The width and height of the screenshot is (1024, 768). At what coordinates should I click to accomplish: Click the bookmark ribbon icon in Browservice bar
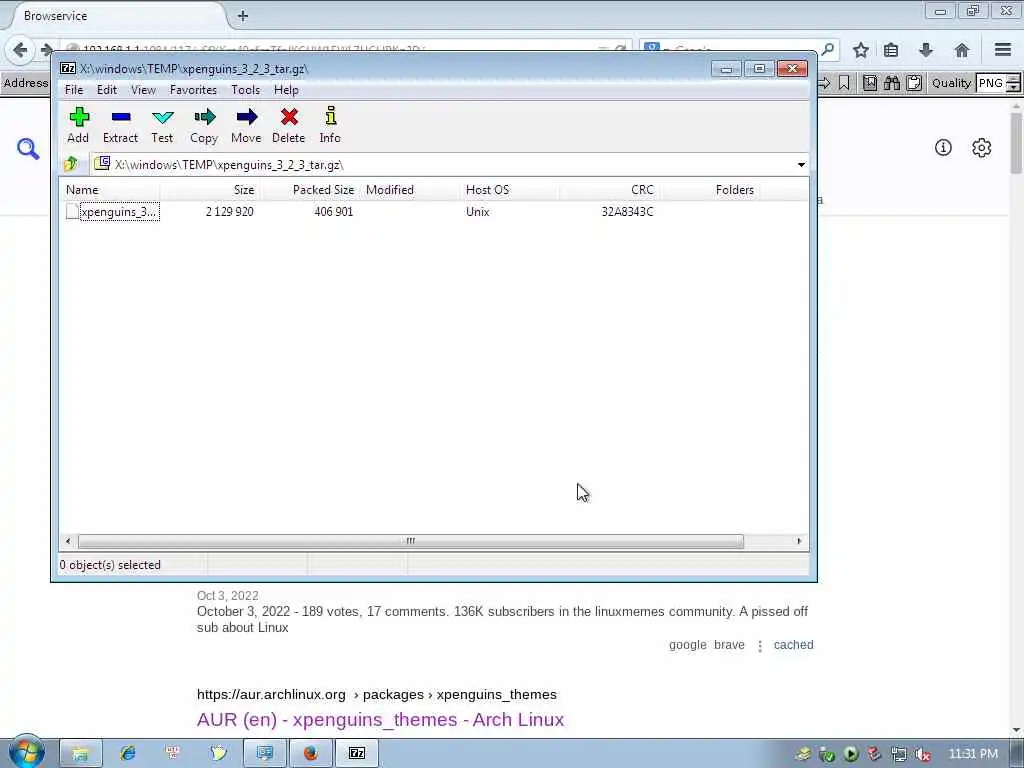[844, 83]
